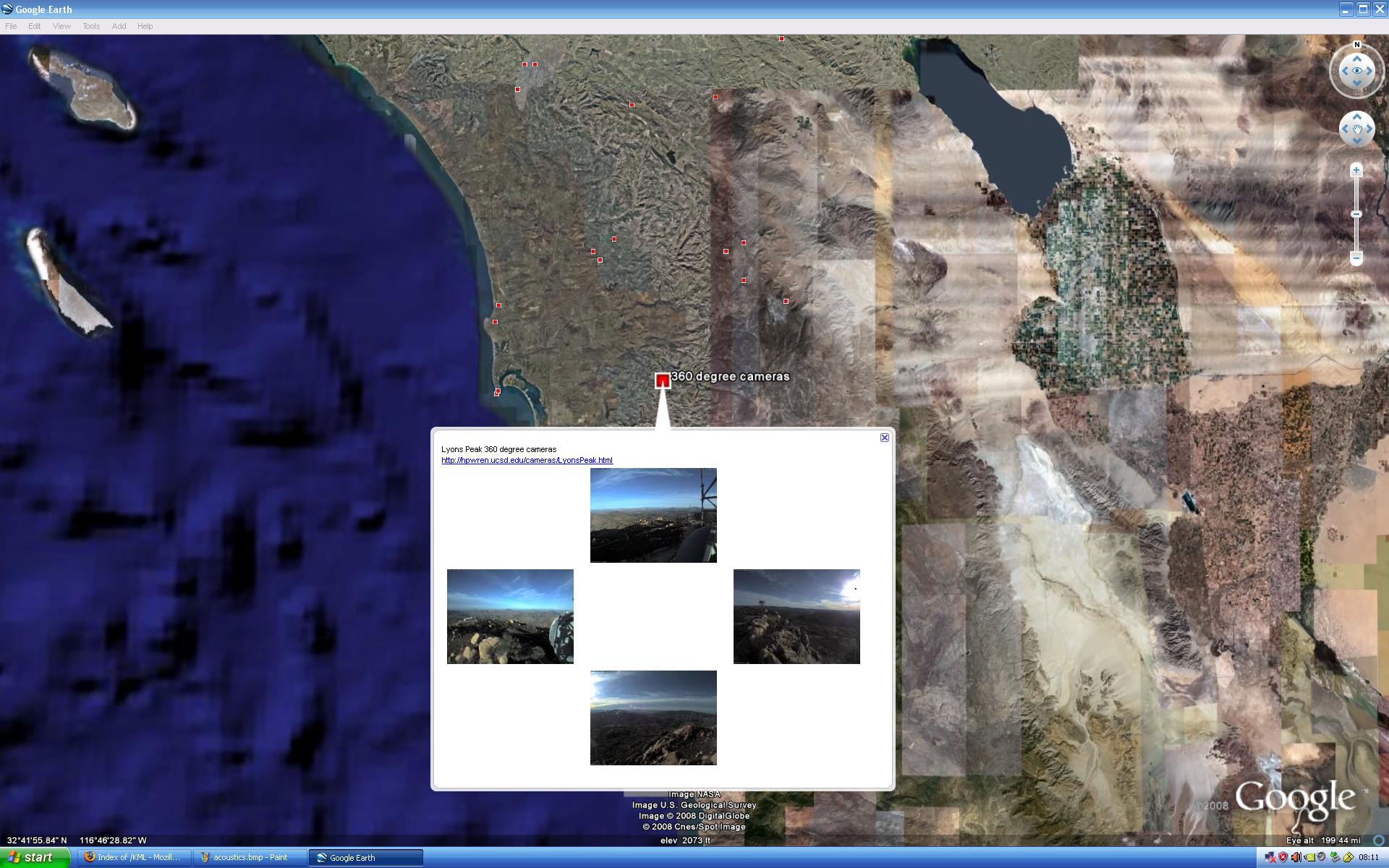Switch to the 'acoustics.bmp - Paint' taskbar button
The image size is (1389, 868).
tap(250, 857)
